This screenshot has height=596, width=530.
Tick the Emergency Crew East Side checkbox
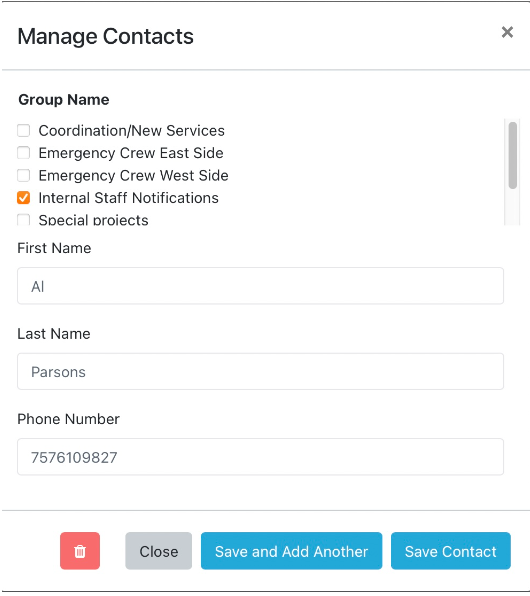[24, 153]
